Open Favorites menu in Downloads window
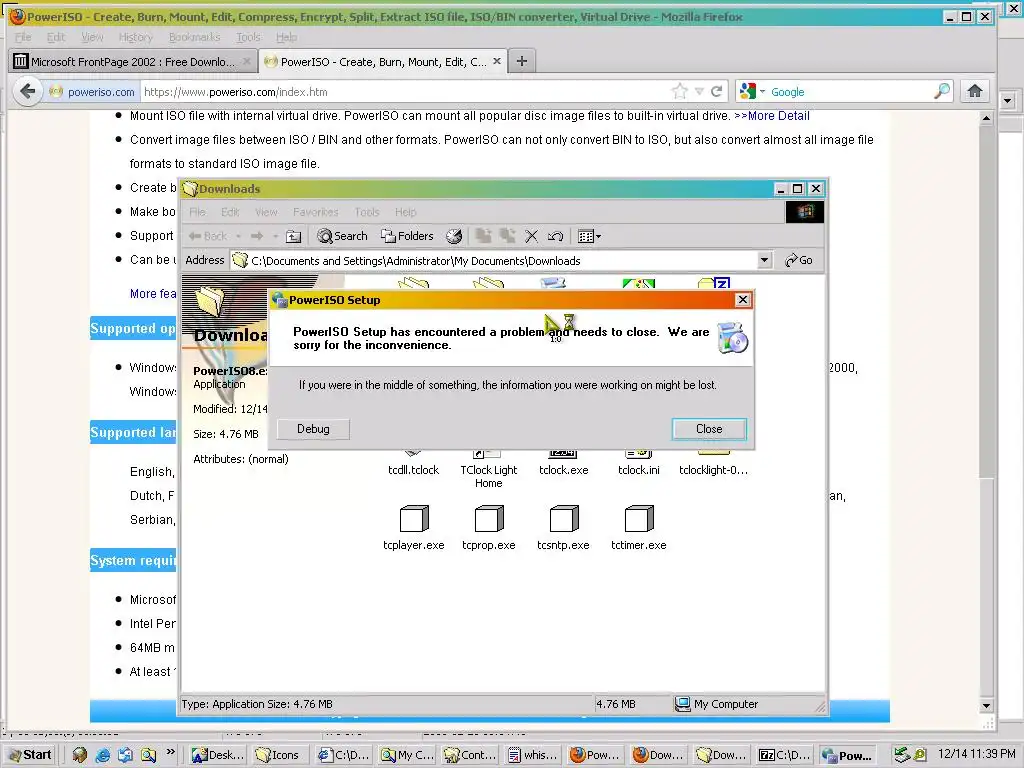 coord(315,212)
